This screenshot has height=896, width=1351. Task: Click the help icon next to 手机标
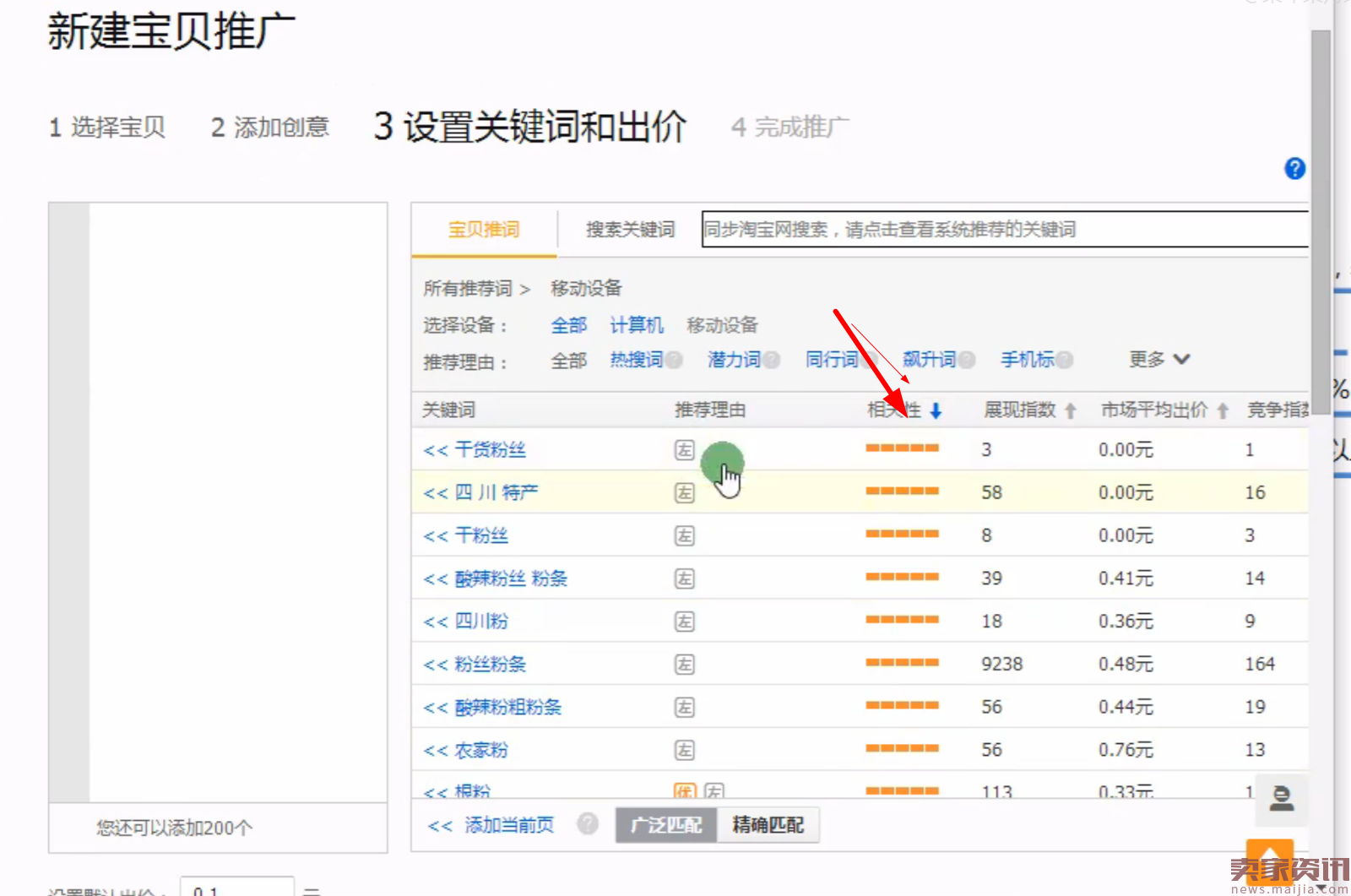tap(1065, 361)
